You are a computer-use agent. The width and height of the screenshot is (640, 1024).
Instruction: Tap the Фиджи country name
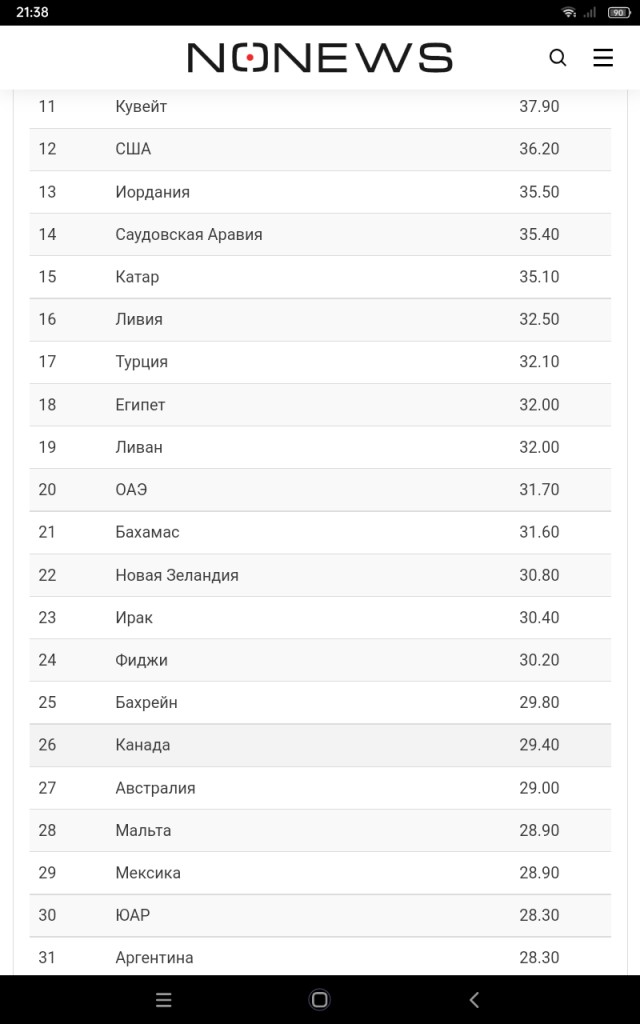point(142,660)
